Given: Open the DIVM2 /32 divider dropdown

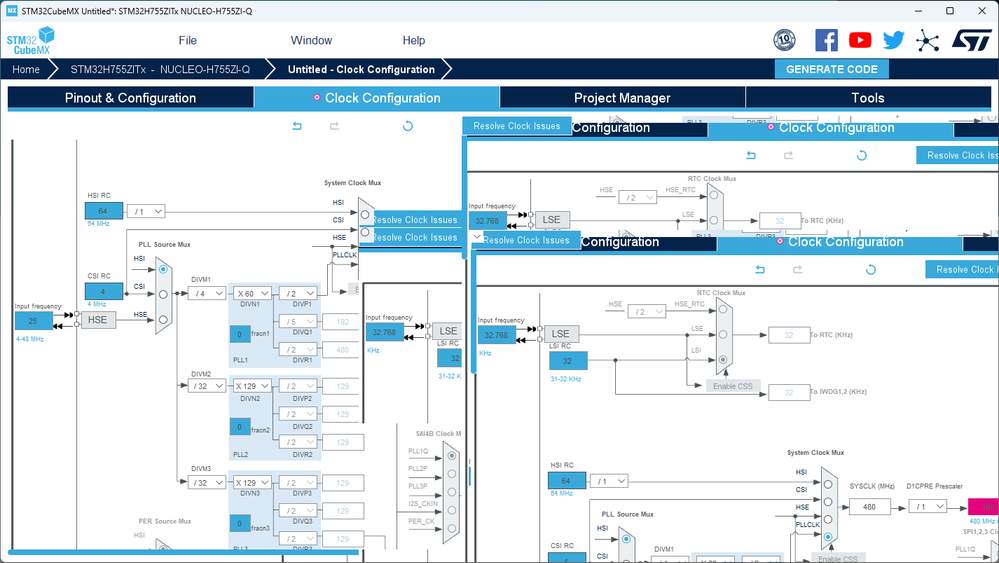Looking at the screenshot, I should pyautogui.click(x=207, y=386).
